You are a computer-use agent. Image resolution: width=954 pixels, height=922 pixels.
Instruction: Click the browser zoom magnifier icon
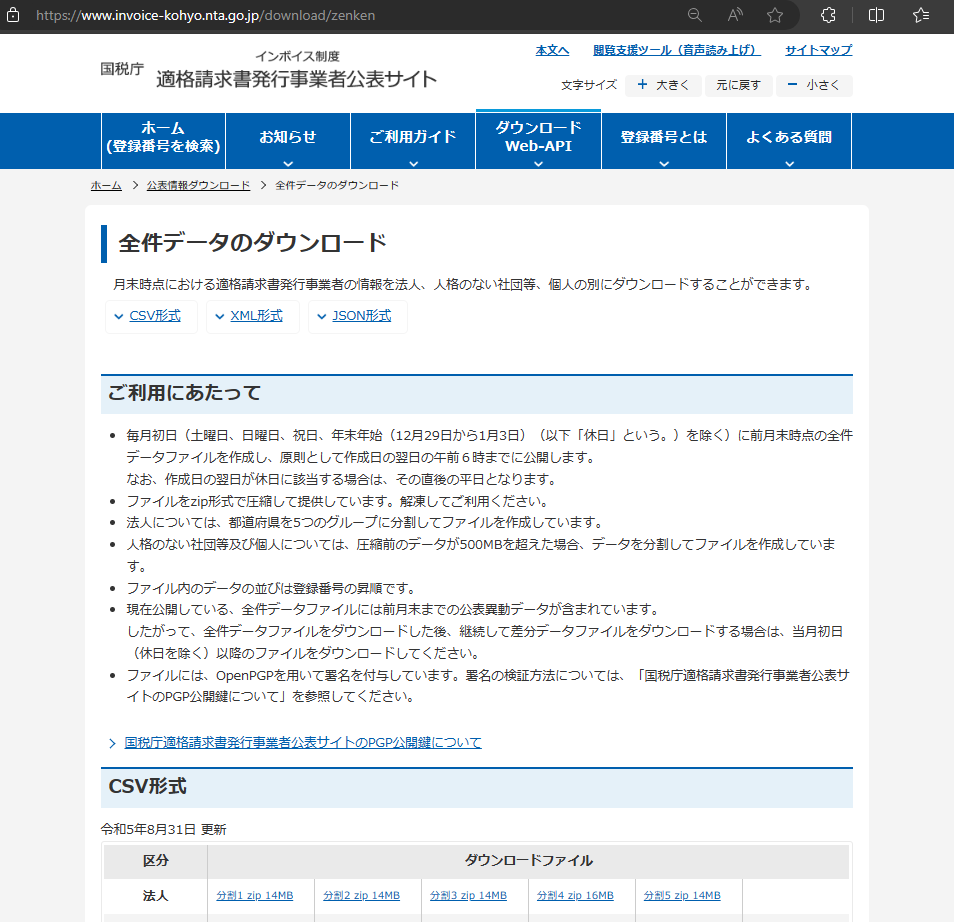click(695, 15)
